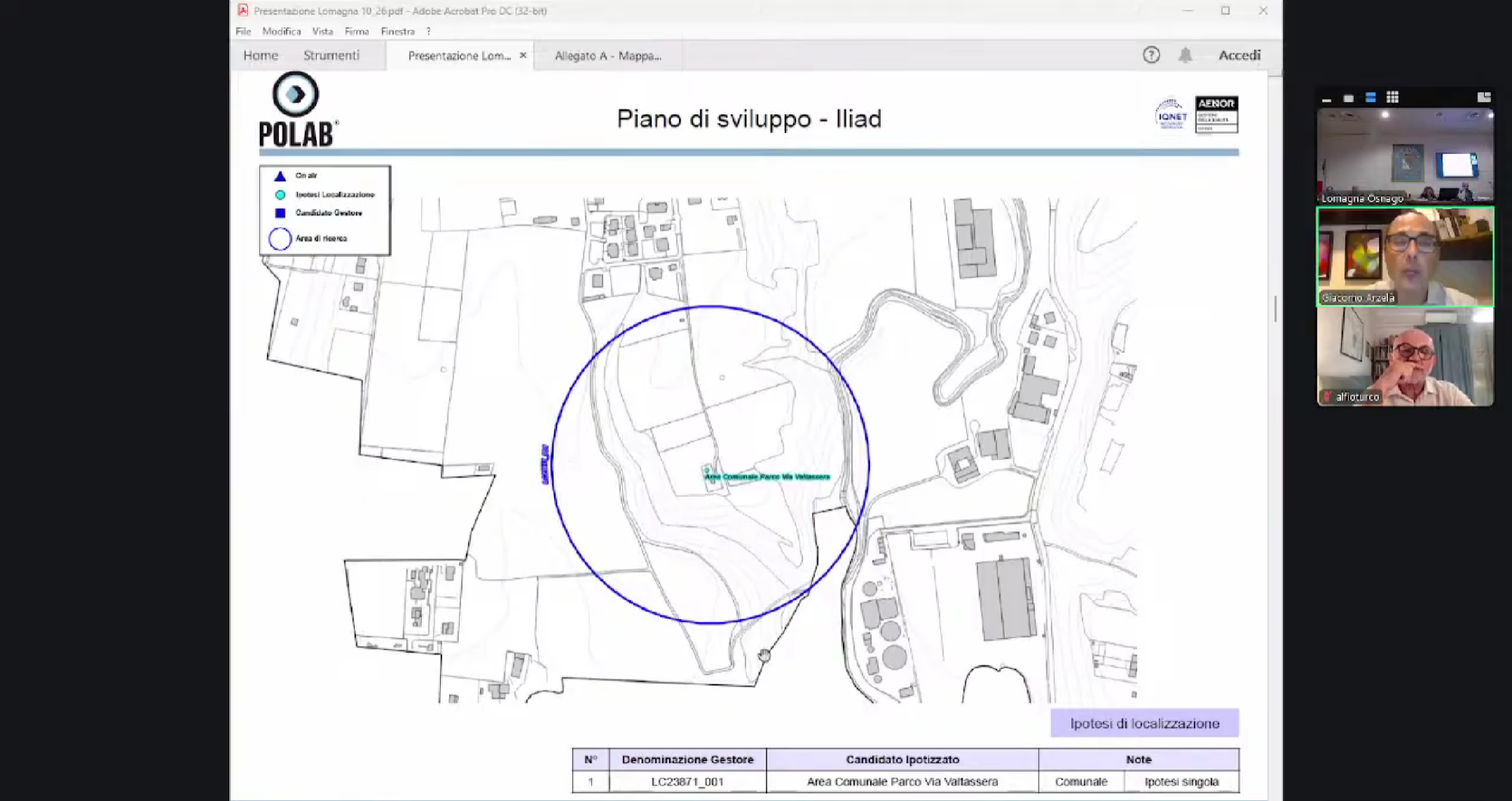1512x801 pixels.
Task: Open the Vista menu
Action: (323, 31)
